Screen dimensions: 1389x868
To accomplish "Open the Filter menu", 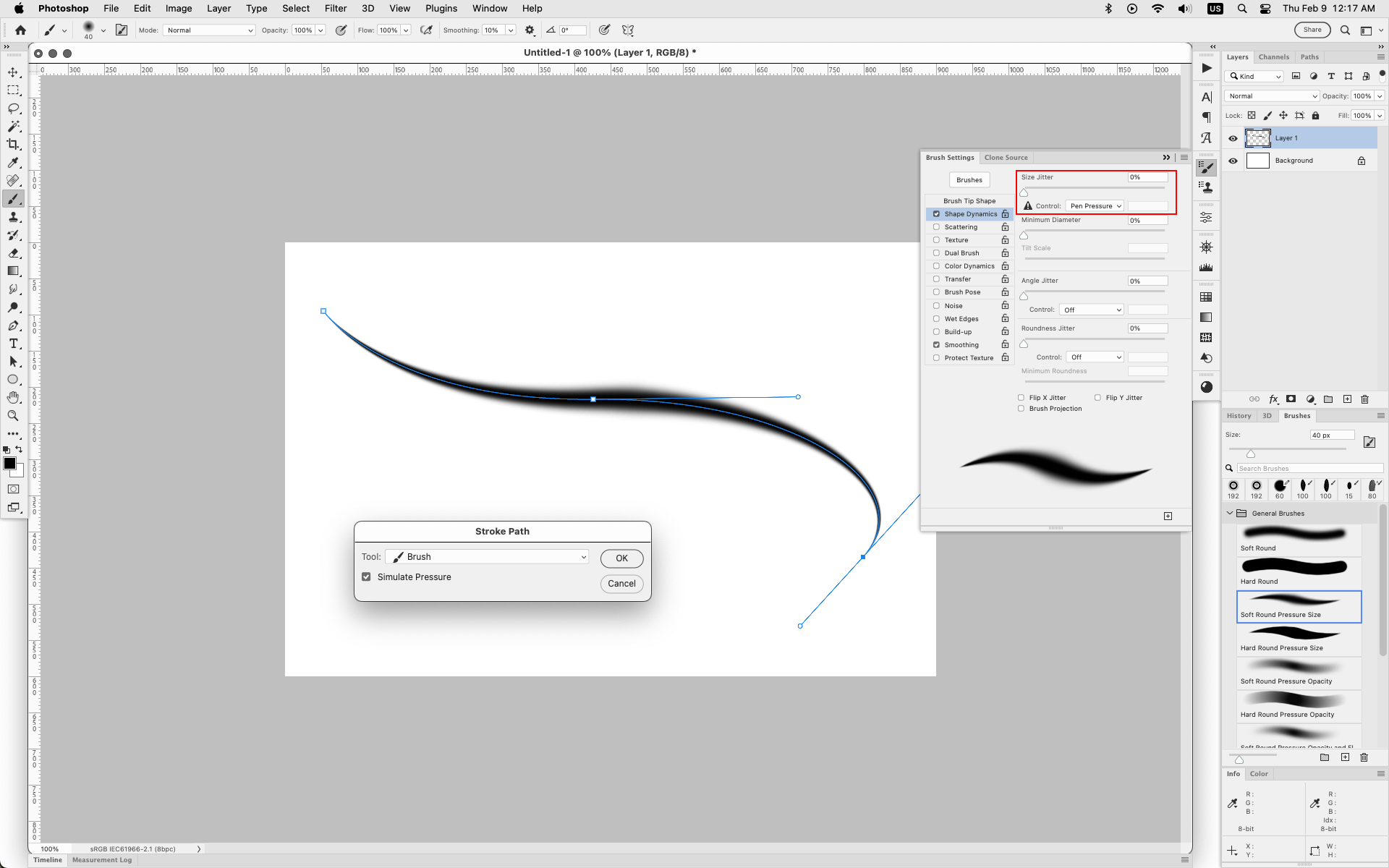I will tap(335, 9).
